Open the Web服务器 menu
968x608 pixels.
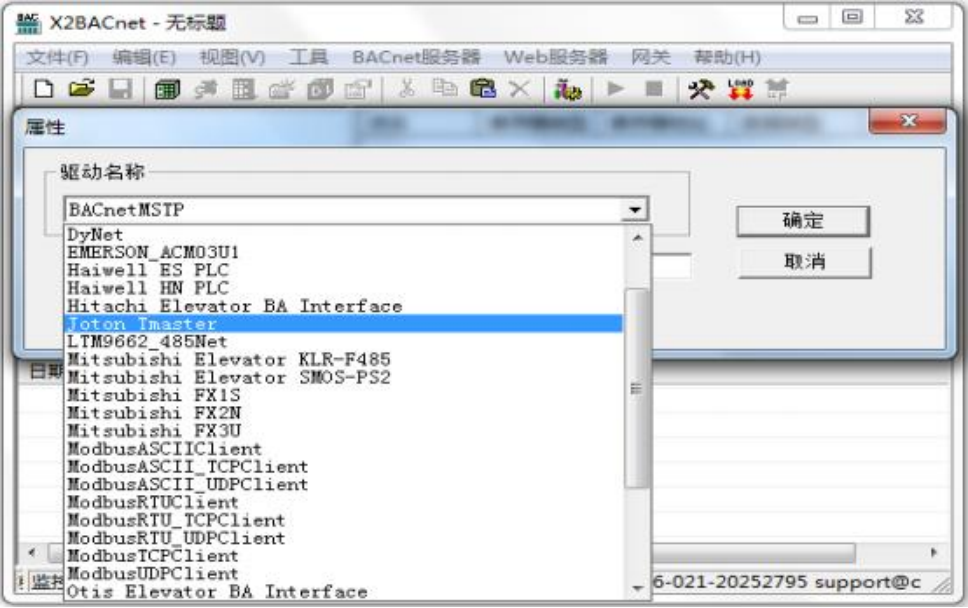click(556, 57)
